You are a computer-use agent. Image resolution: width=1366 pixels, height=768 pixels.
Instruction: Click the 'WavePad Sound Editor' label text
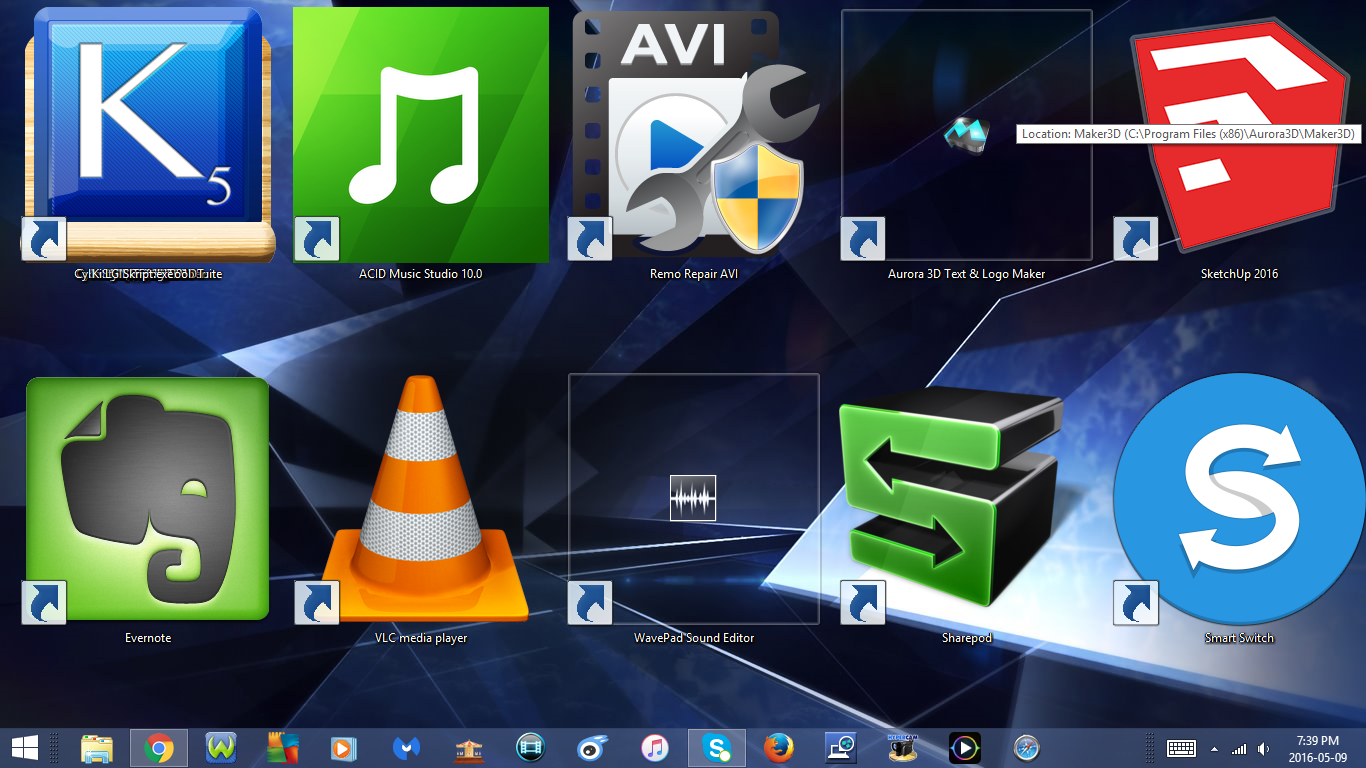[694, 638]
